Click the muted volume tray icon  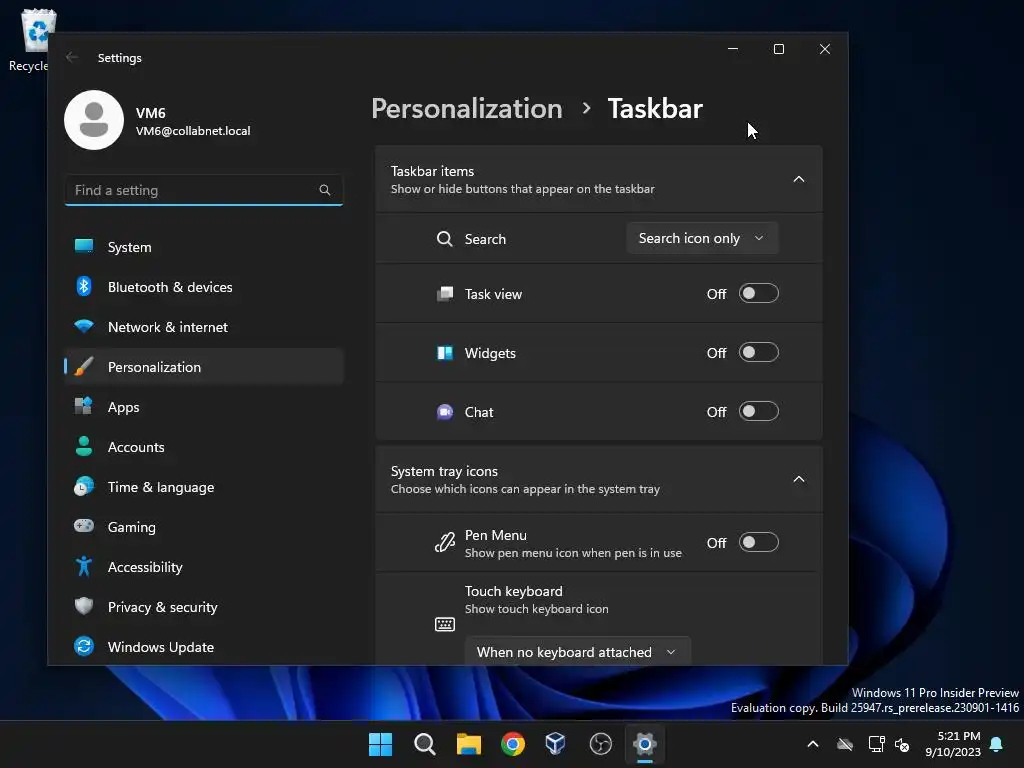902,744
